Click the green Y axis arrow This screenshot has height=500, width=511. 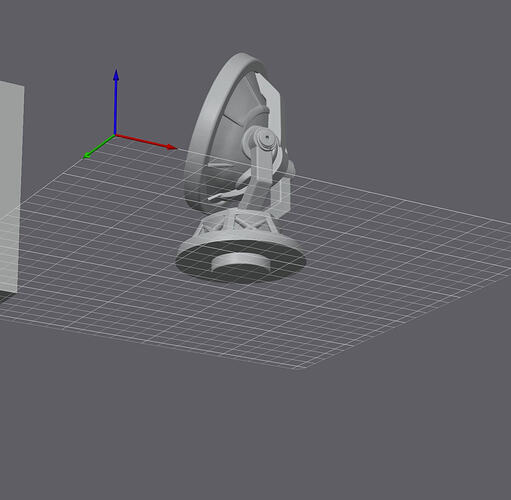point(99,146)
